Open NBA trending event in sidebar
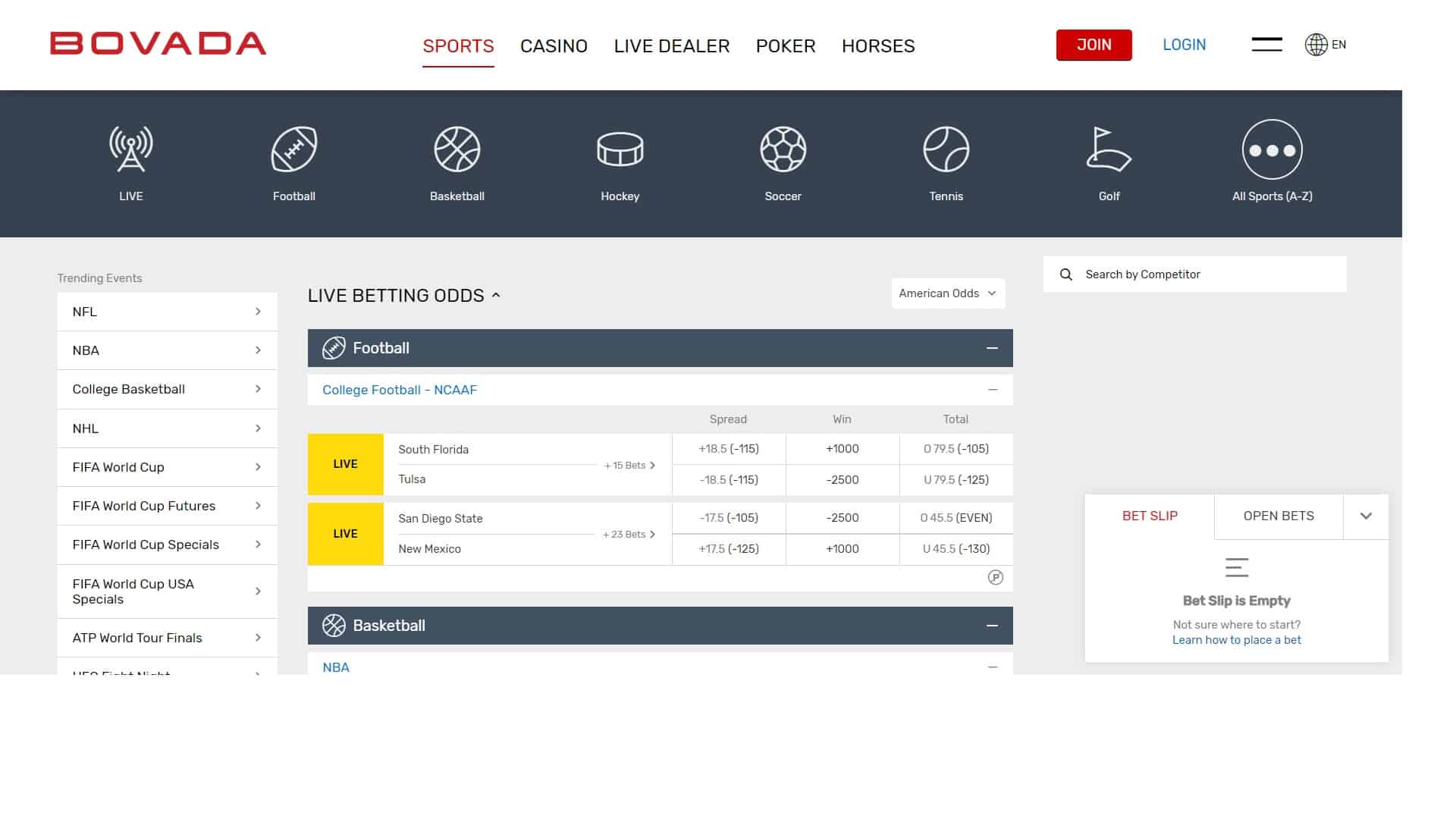Image resolution: width=1456 pixels, height=819 pixels. 167,350
